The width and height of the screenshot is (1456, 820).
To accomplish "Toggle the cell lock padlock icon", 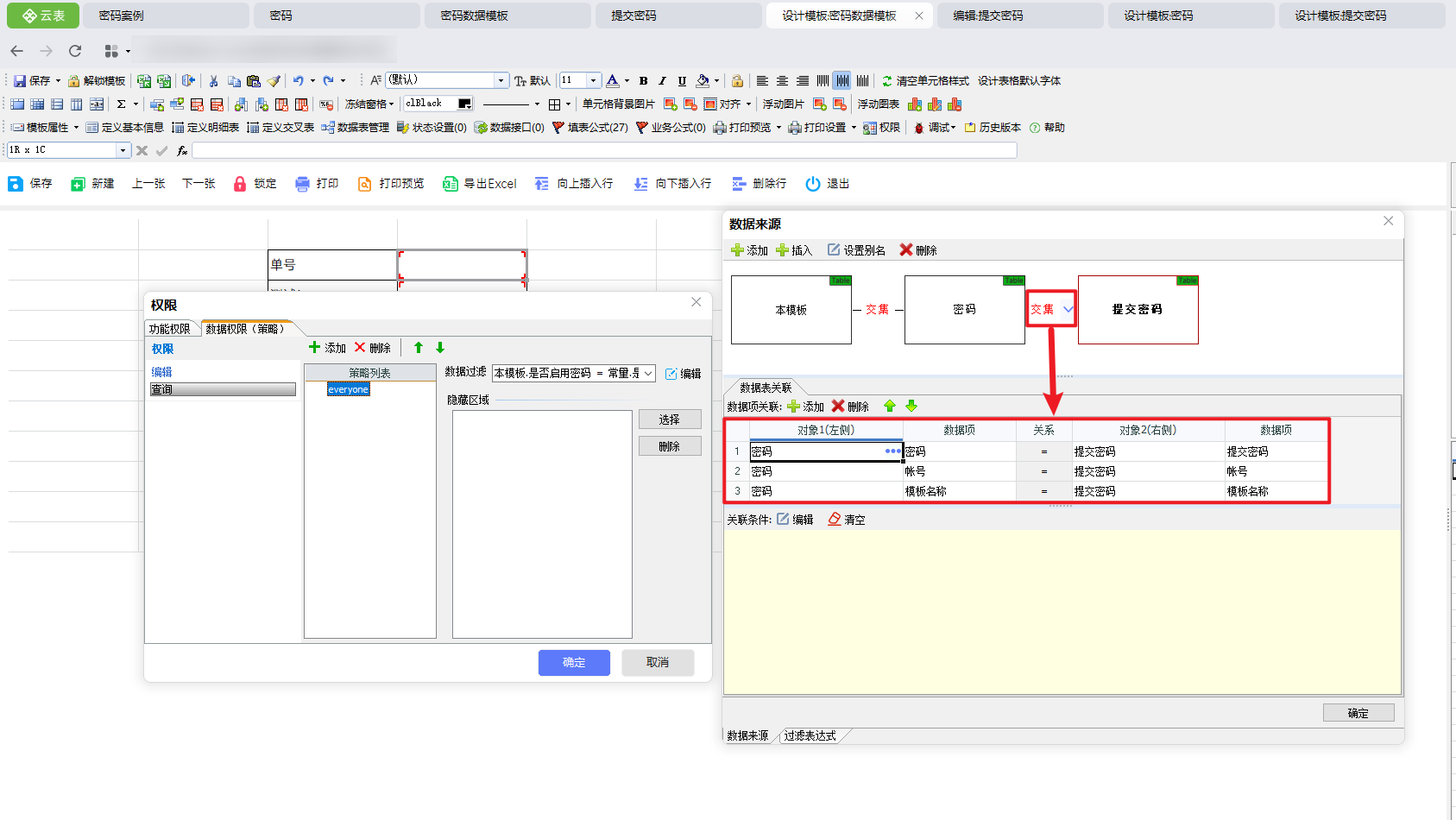I will (x=737, y=81).
